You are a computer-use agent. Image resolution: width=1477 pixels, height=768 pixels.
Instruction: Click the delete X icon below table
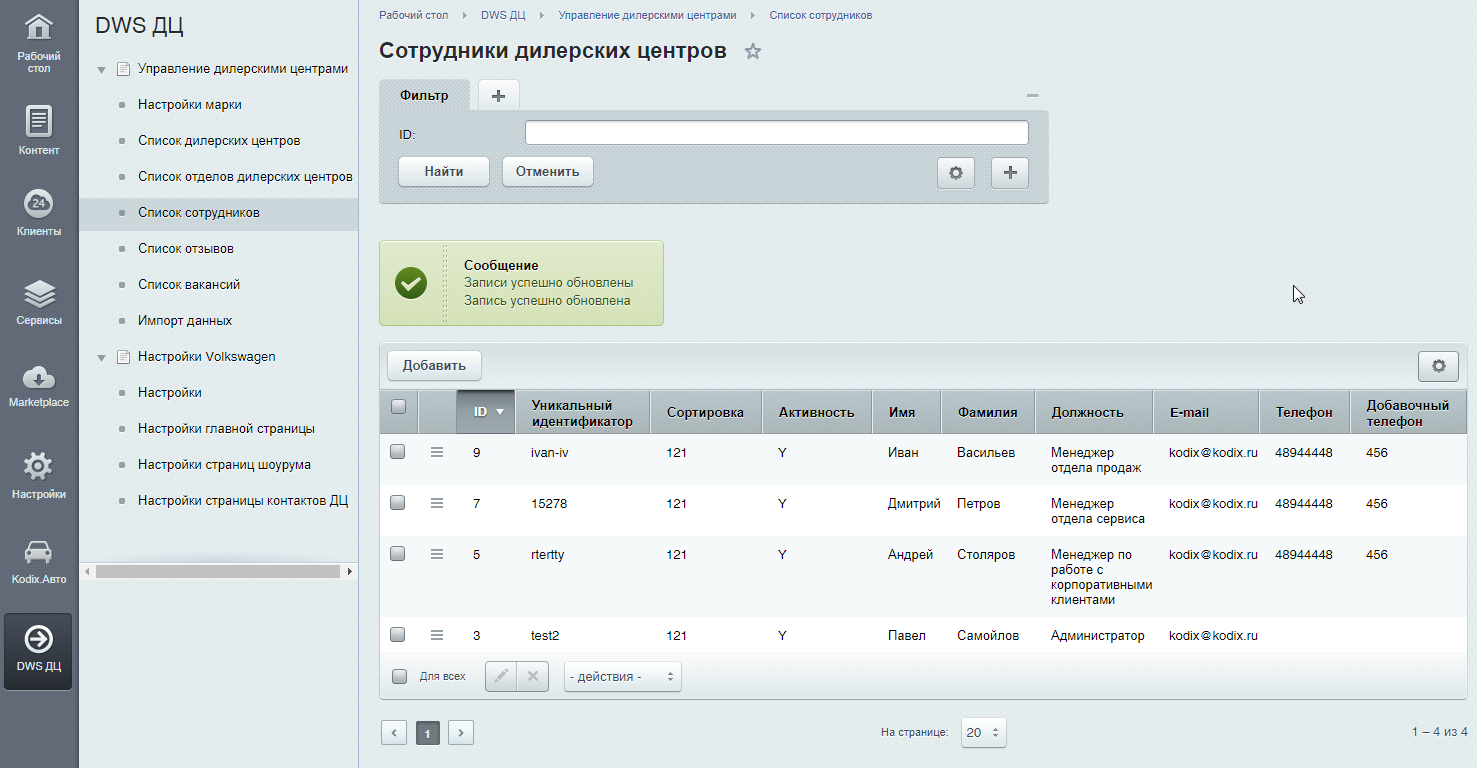[x=533, y=677]
